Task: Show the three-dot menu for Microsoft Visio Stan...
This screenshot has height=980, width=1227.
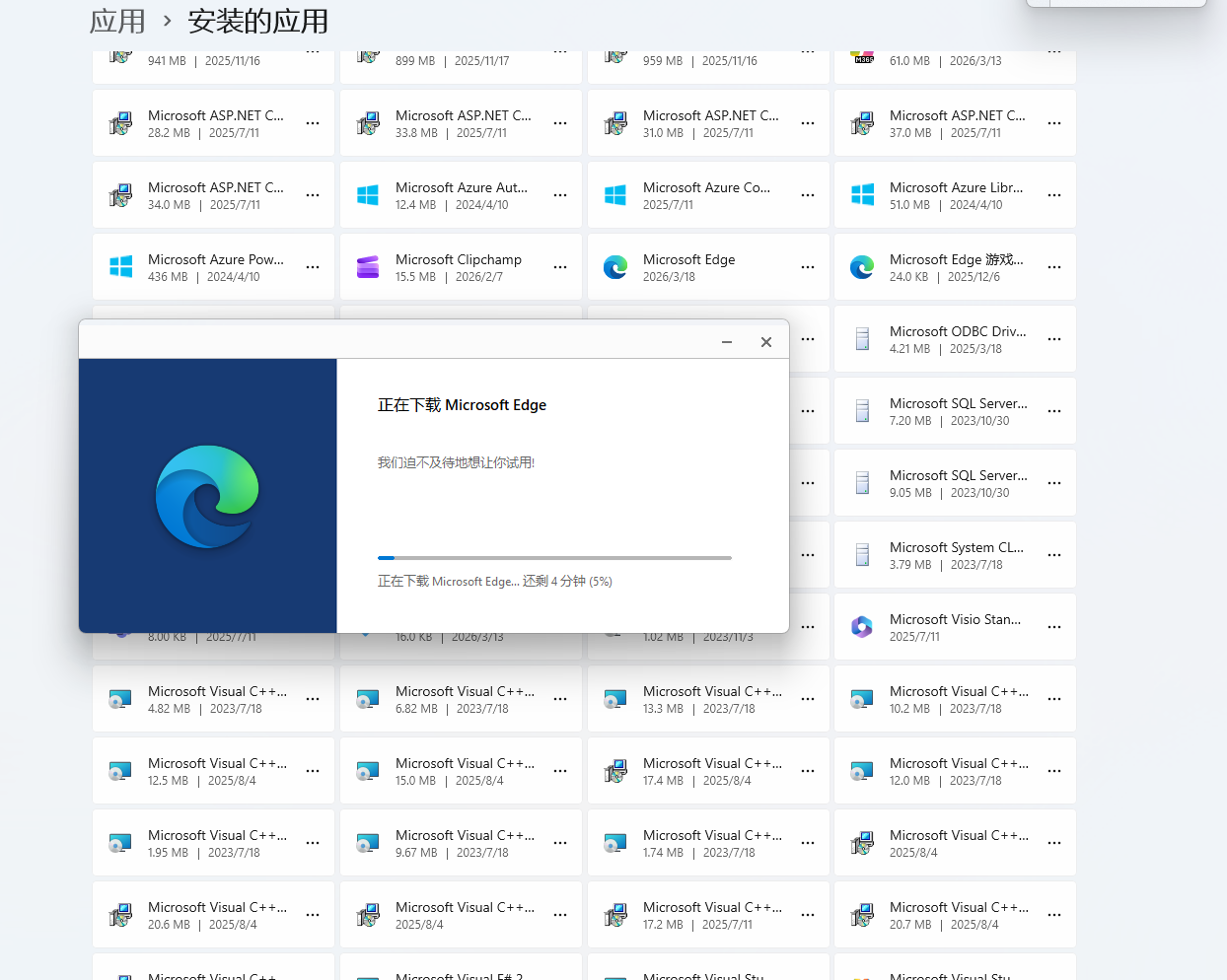Action: pos(1054,627)
